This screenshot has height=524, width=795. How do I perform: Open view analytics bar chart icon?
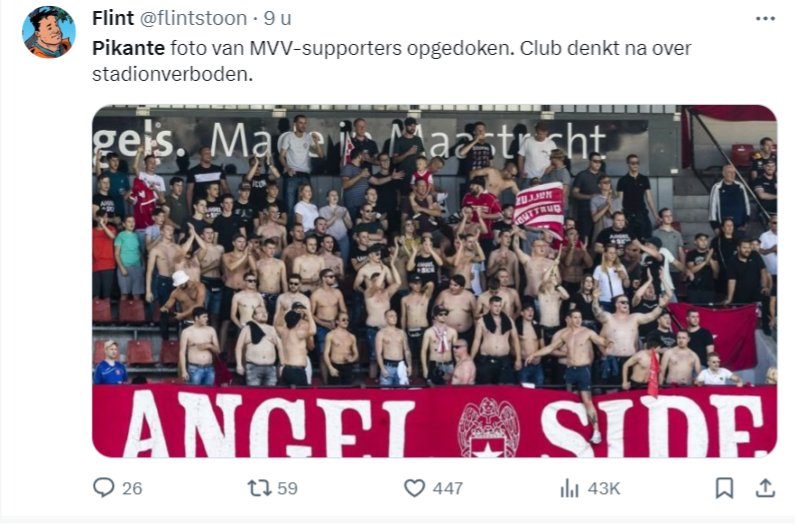tap(569, 488)
